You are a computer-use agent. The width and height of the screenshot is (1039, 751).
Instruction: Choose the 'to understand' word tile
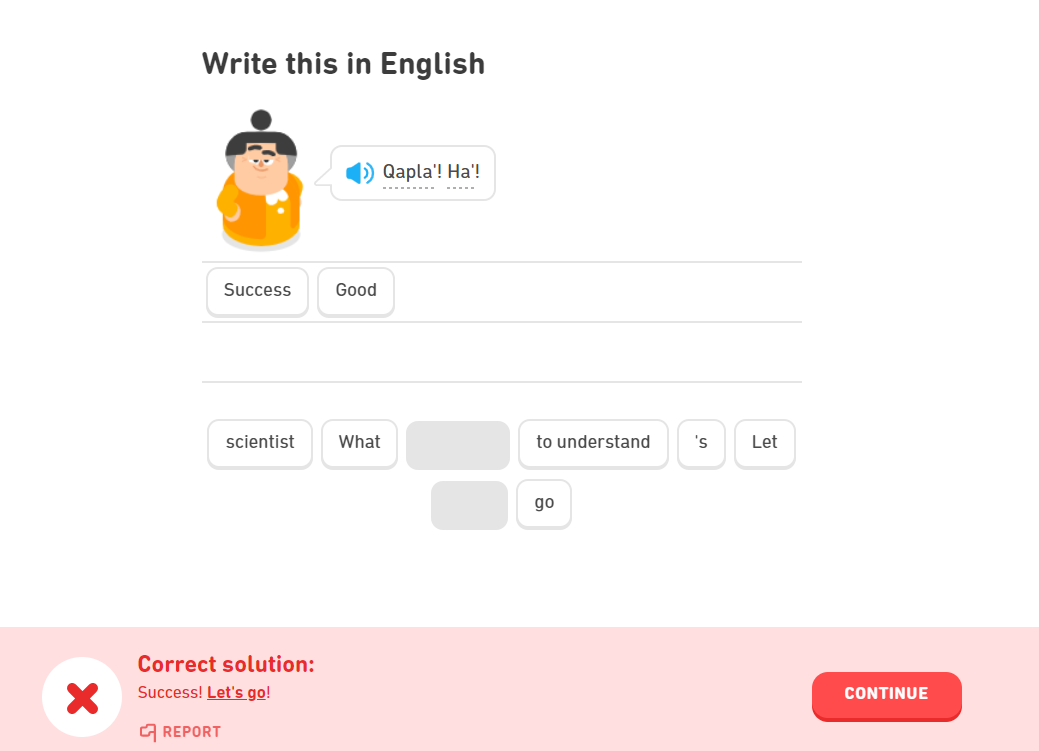(593, 443)
